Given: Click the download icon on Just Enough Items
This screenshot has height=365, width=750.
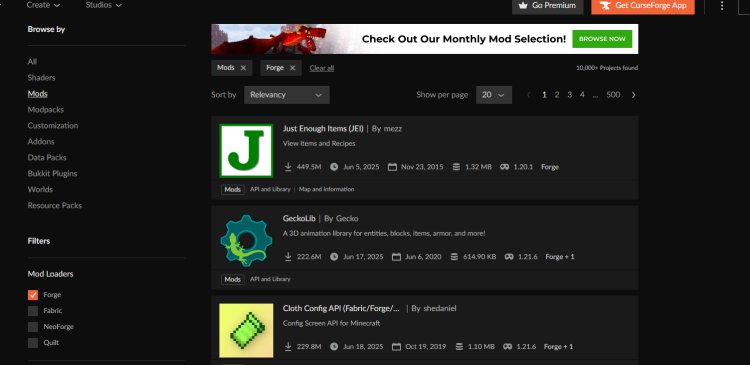Looking at the screenshot, I should click(x=288, y=166).
